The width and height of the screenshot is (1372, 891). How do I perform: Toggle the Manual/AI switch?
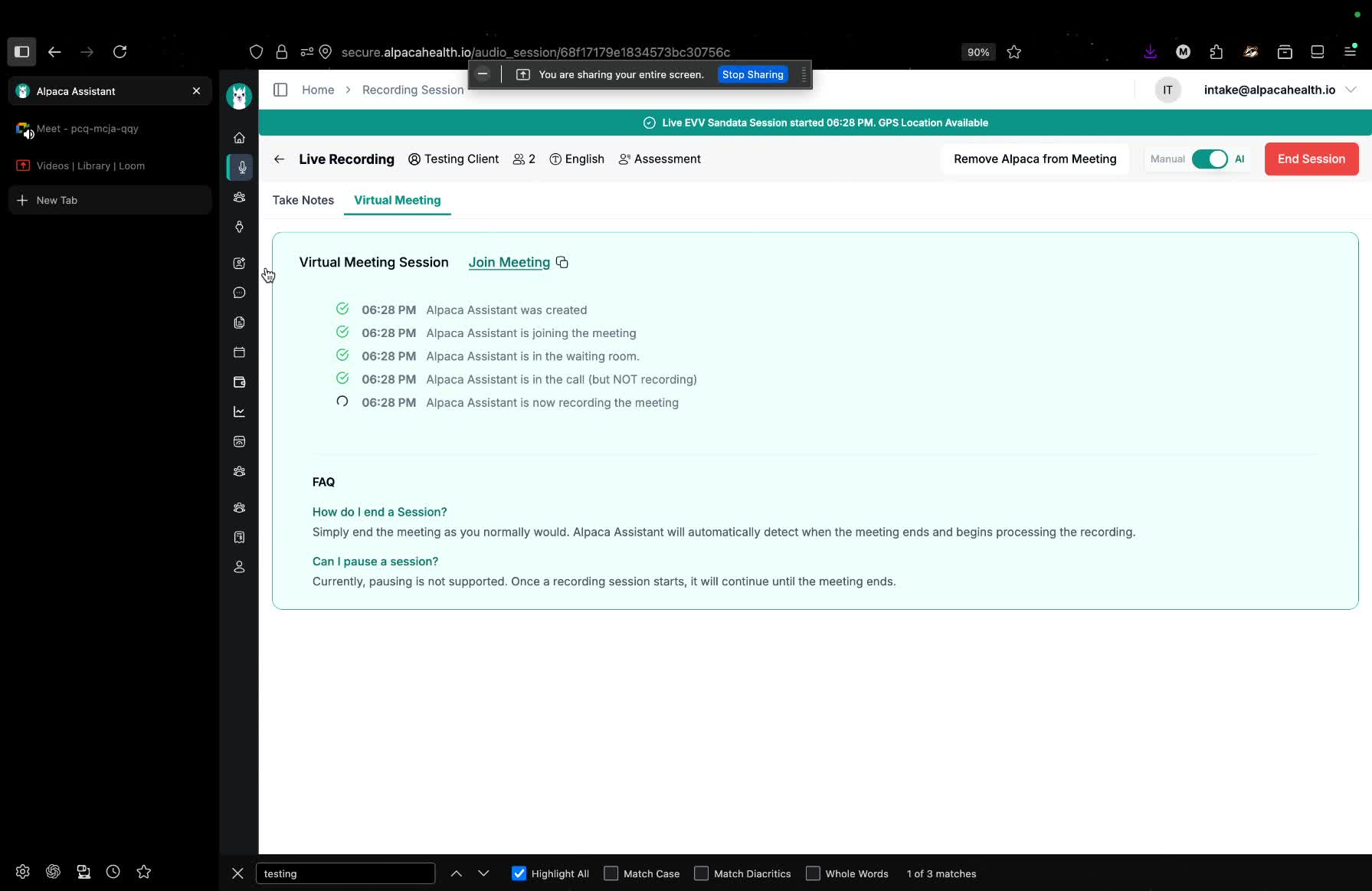[1210, 159]
